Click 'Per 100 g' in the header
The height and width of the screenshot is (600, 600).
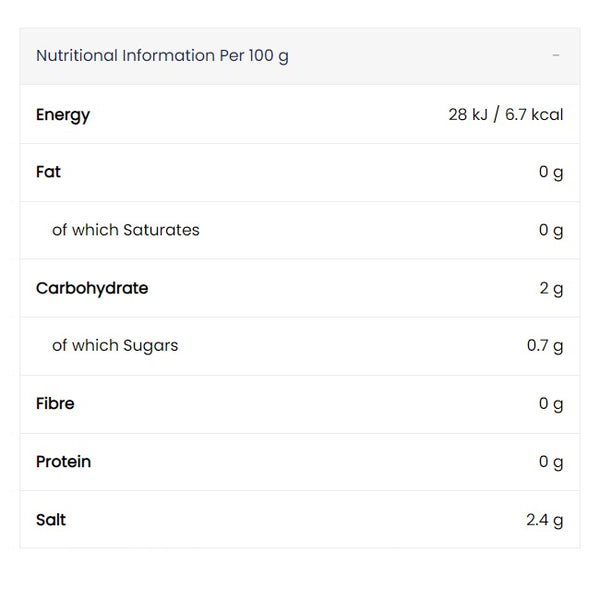click(x=254, y=56)
